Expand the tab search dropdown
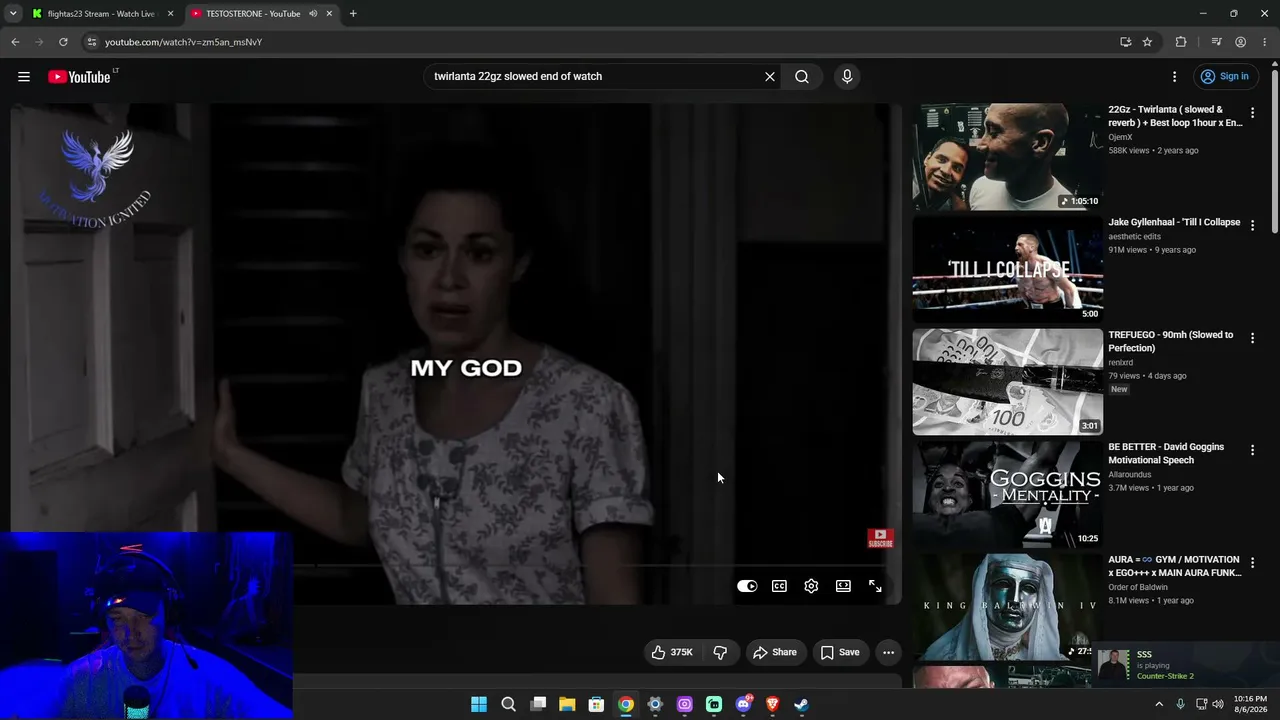This screenshot has height=720, width=1280. pyautogui.click(x=13, y=14)
